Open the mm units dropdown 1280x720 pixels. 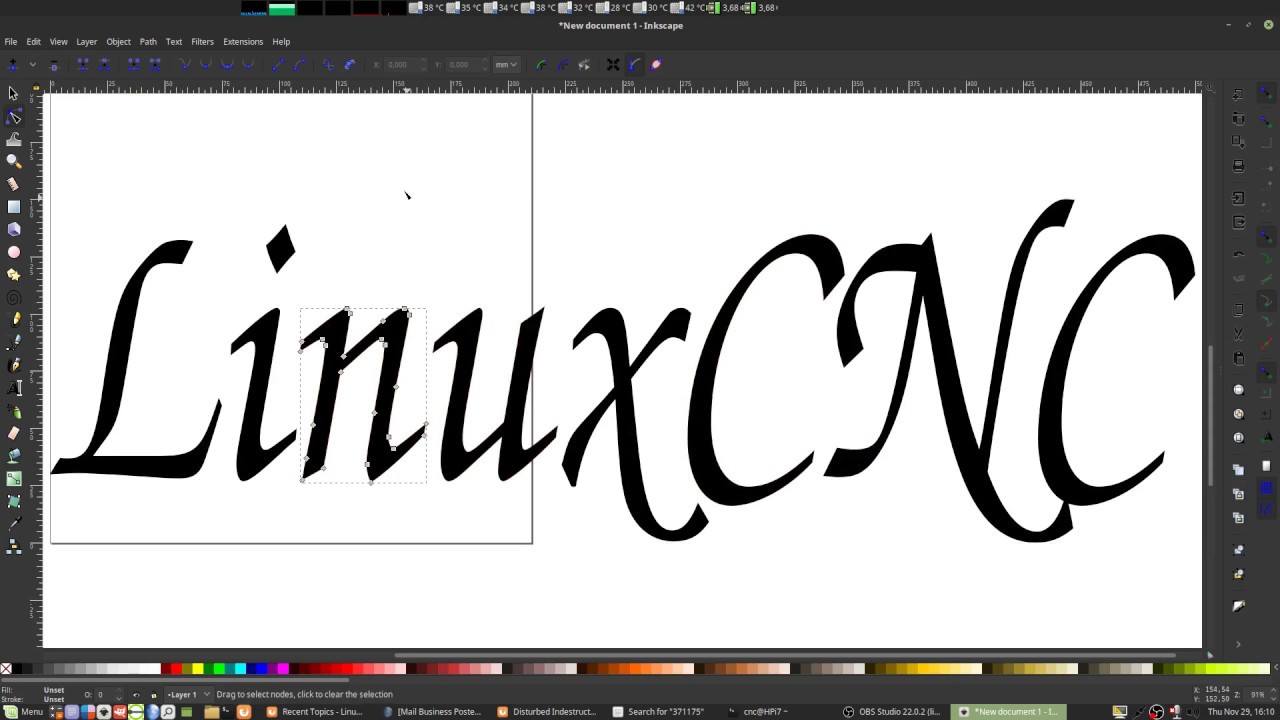(x=506, y=64)
